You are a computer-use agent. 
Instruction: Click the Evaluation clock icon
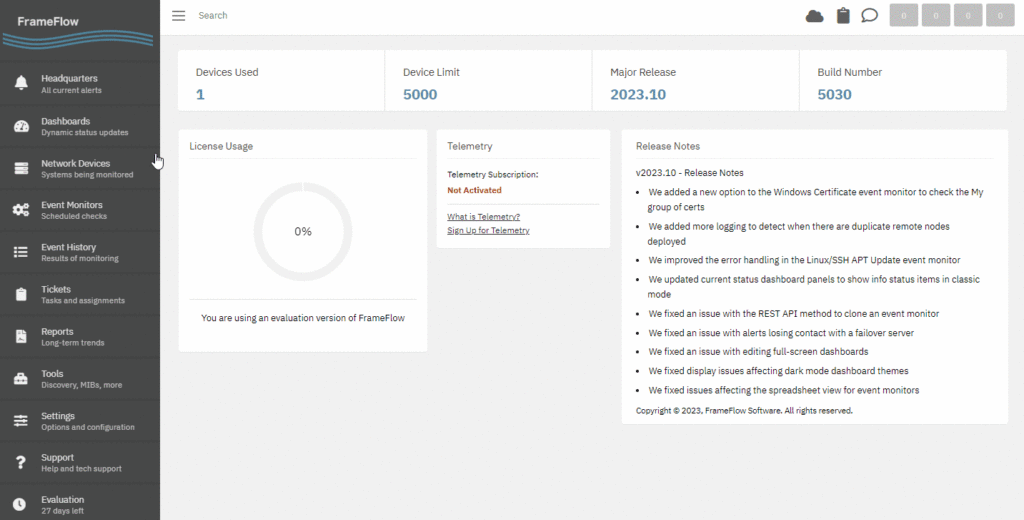click(x=20, y=504)
